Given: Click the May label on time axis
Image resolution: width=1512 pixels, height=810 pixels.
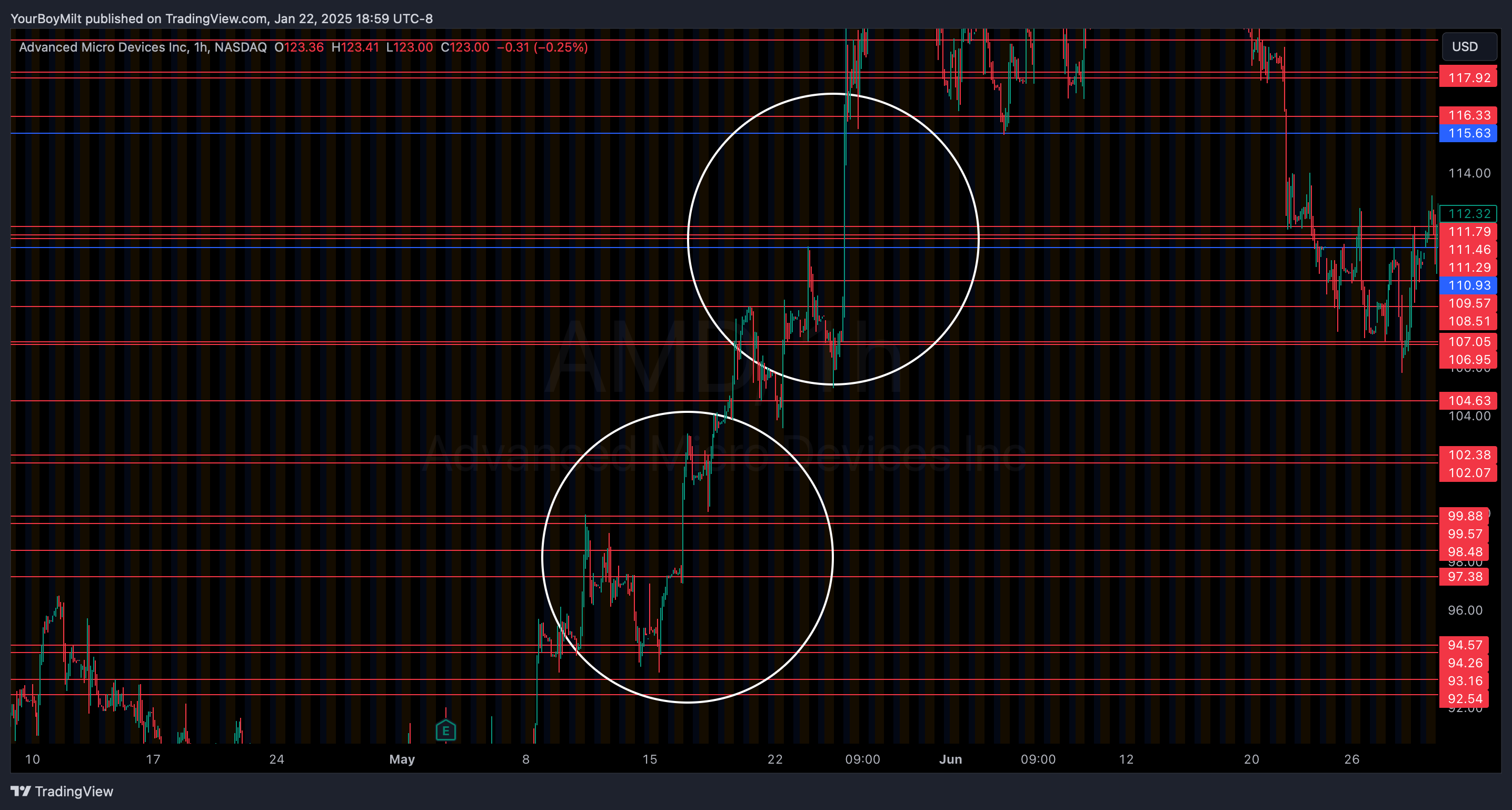Looking at the screenshot, I should (x=402, y=759).
